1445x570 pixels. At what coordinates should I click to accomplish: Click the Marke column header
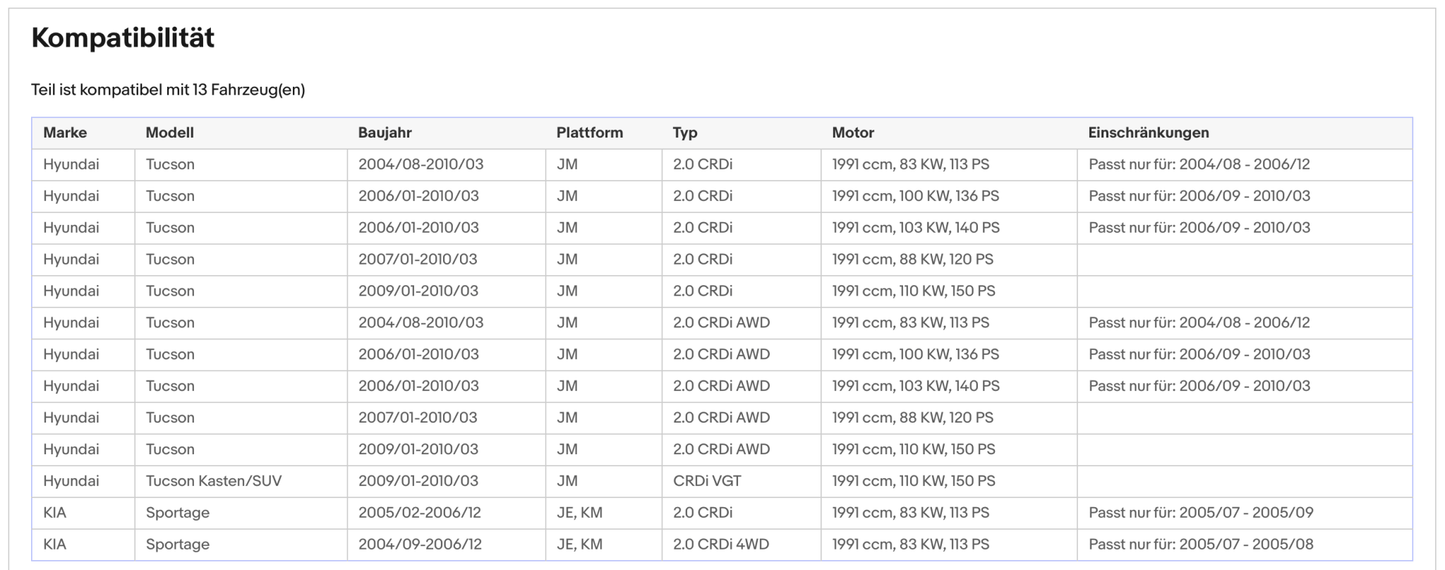(65, 133)
